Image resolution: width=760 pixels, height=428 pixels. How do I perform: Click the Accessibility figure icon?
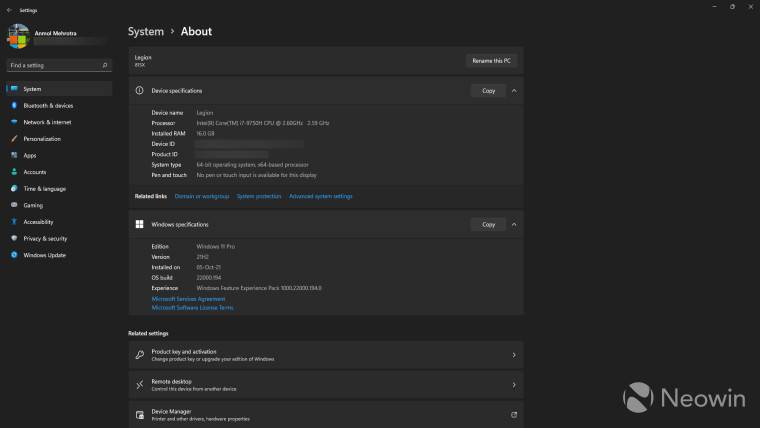click(14, 222)
